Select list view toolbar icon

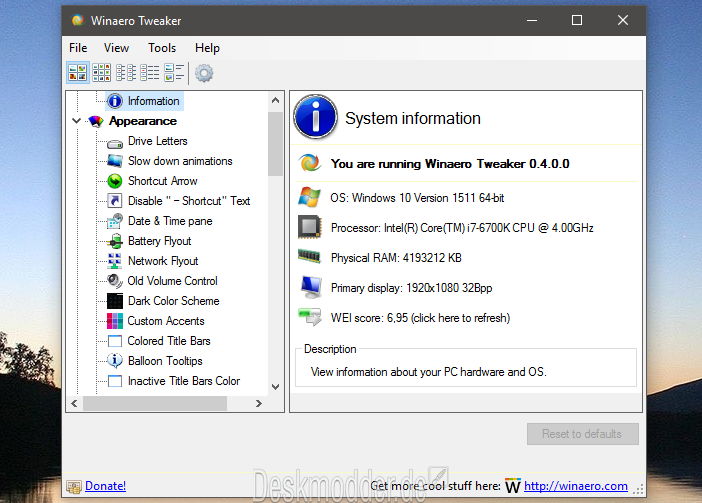(126, 72)
